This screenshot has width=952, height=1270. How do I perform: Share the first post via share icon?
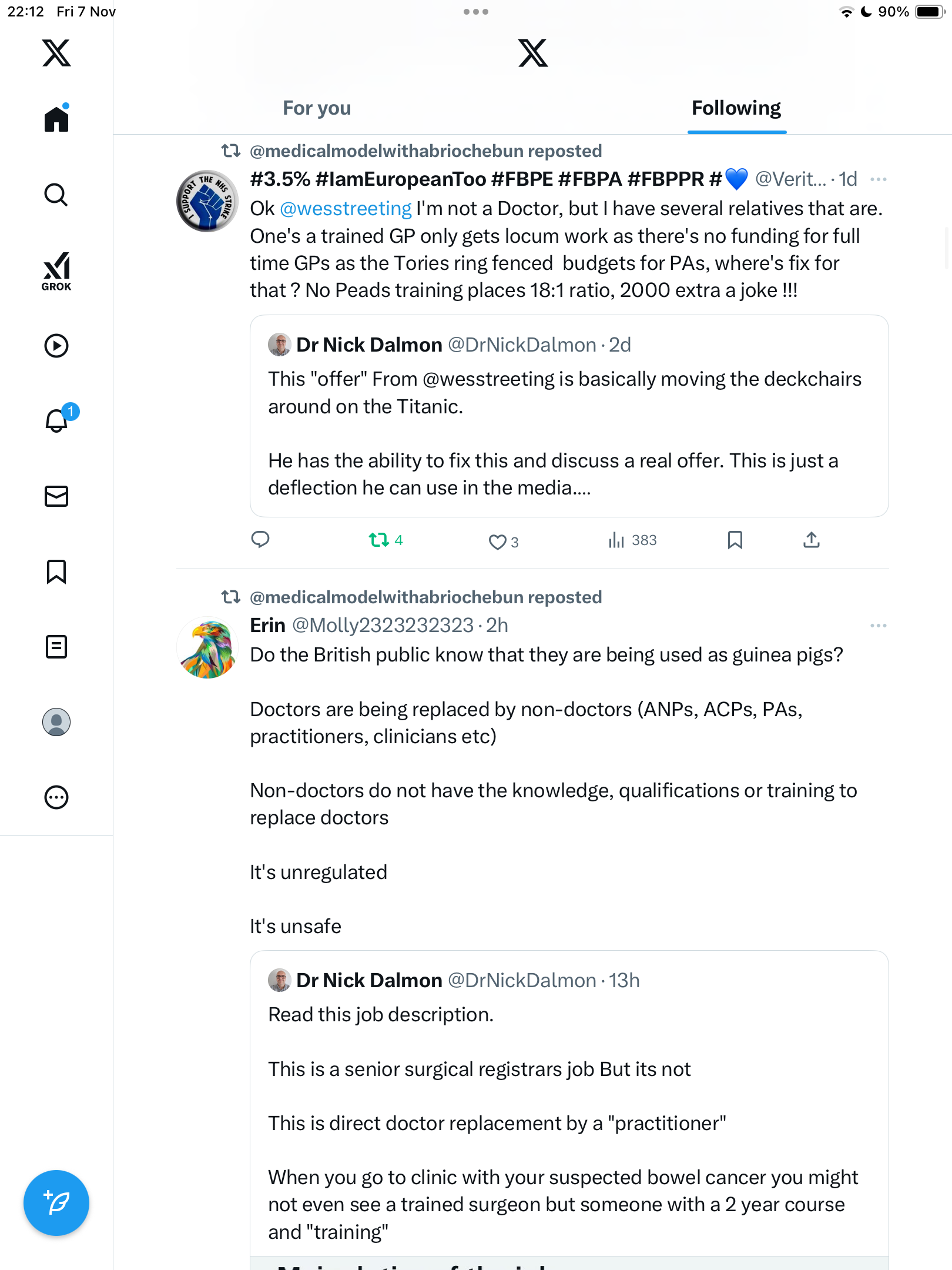click(811, 540)
